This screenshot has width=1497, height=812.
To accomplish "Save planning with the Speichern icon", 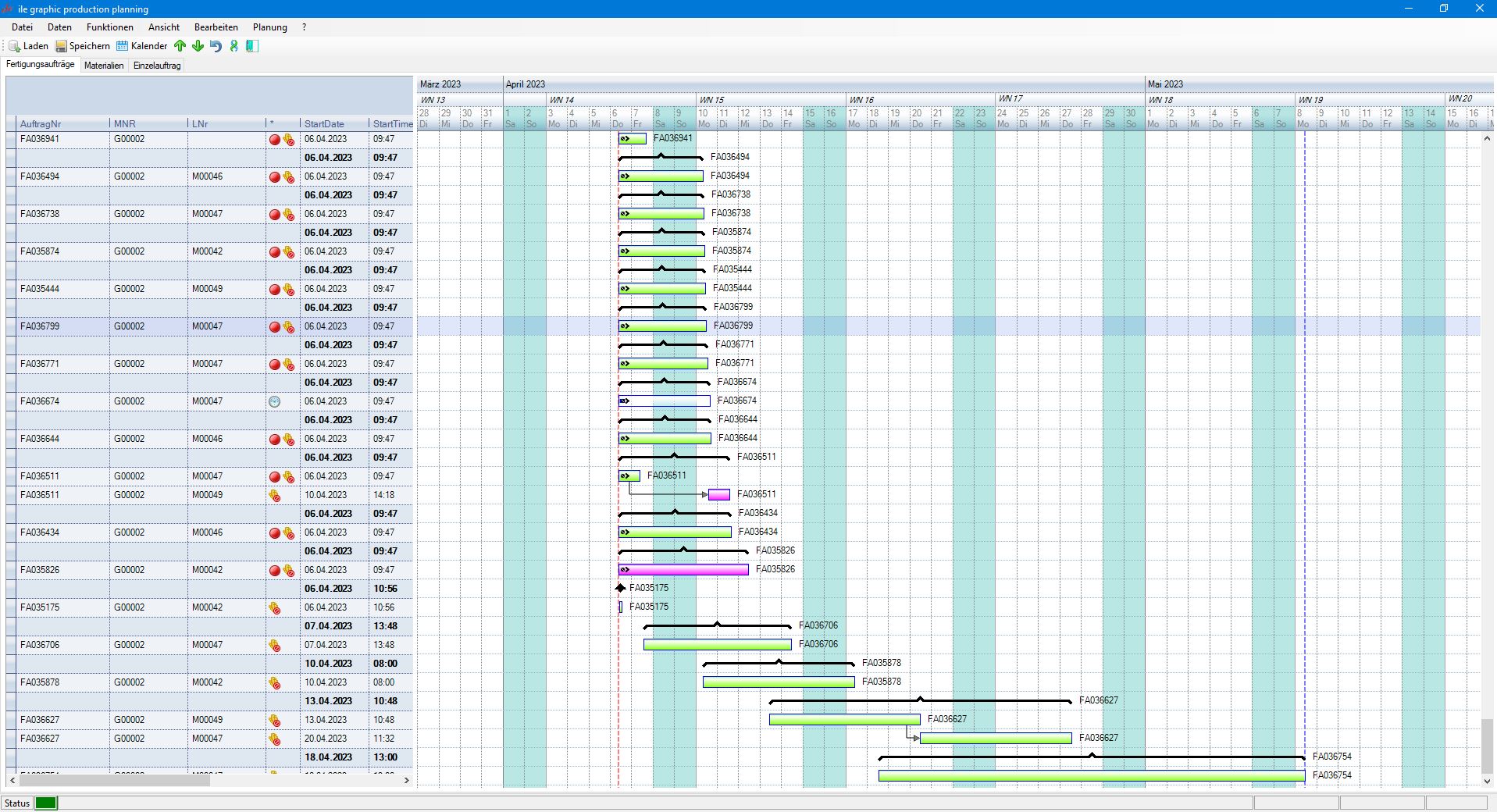I will [x=61, y=46].
